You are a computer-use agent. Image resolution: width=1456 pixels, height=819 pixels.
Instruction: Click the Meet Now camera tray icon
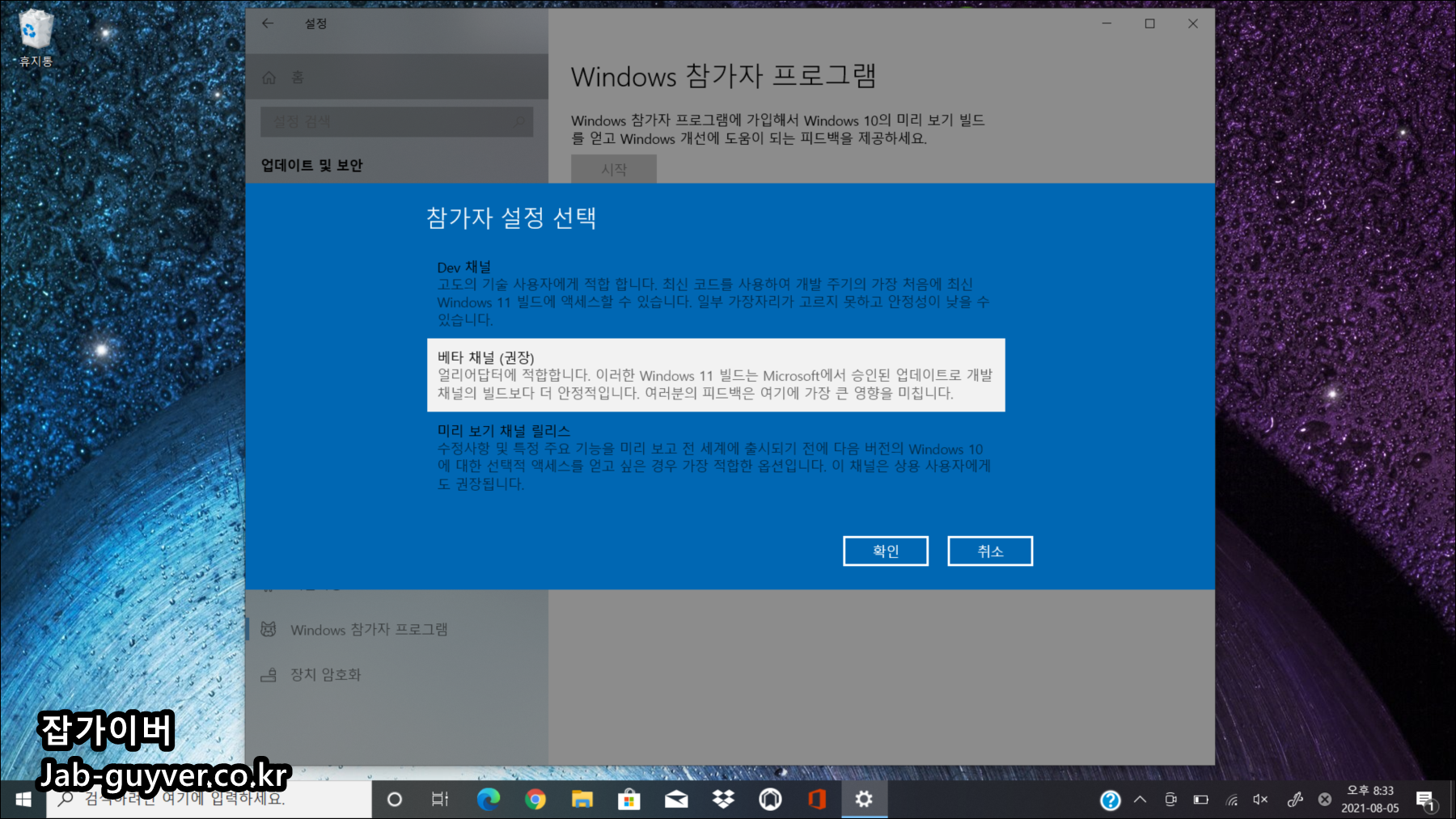pos(1170,800)
